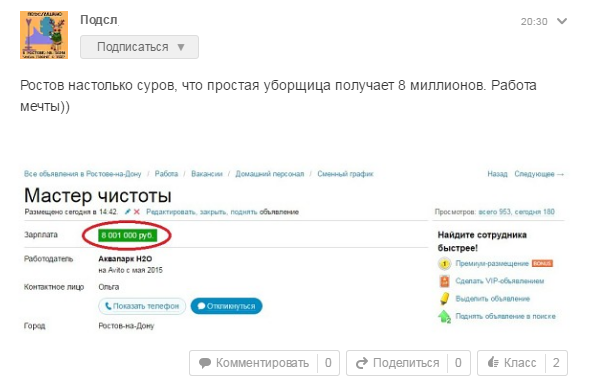The image size is (593, 388).
Task: Click the Поделиться share button
Action: click(x=408, y=363)
